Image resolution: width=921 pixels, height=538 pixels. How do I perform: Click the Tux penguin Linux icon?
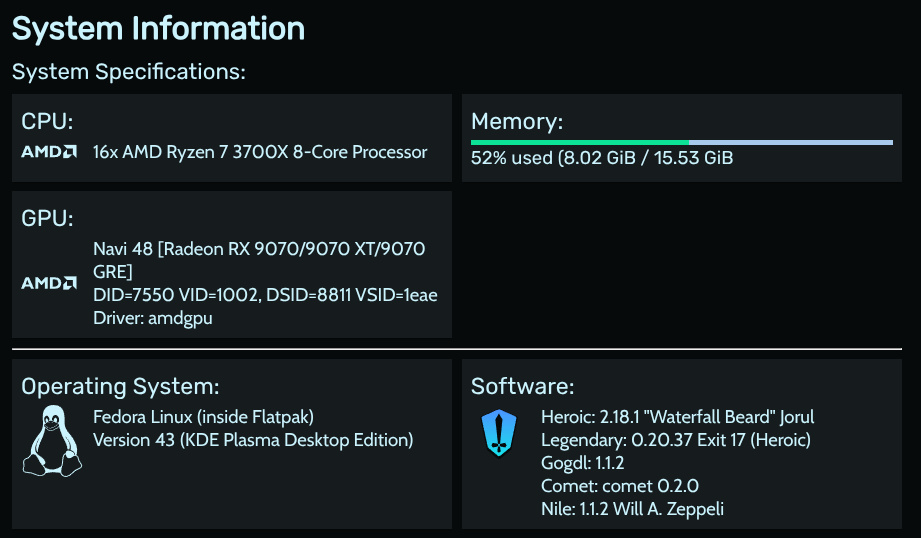point(46,440)
